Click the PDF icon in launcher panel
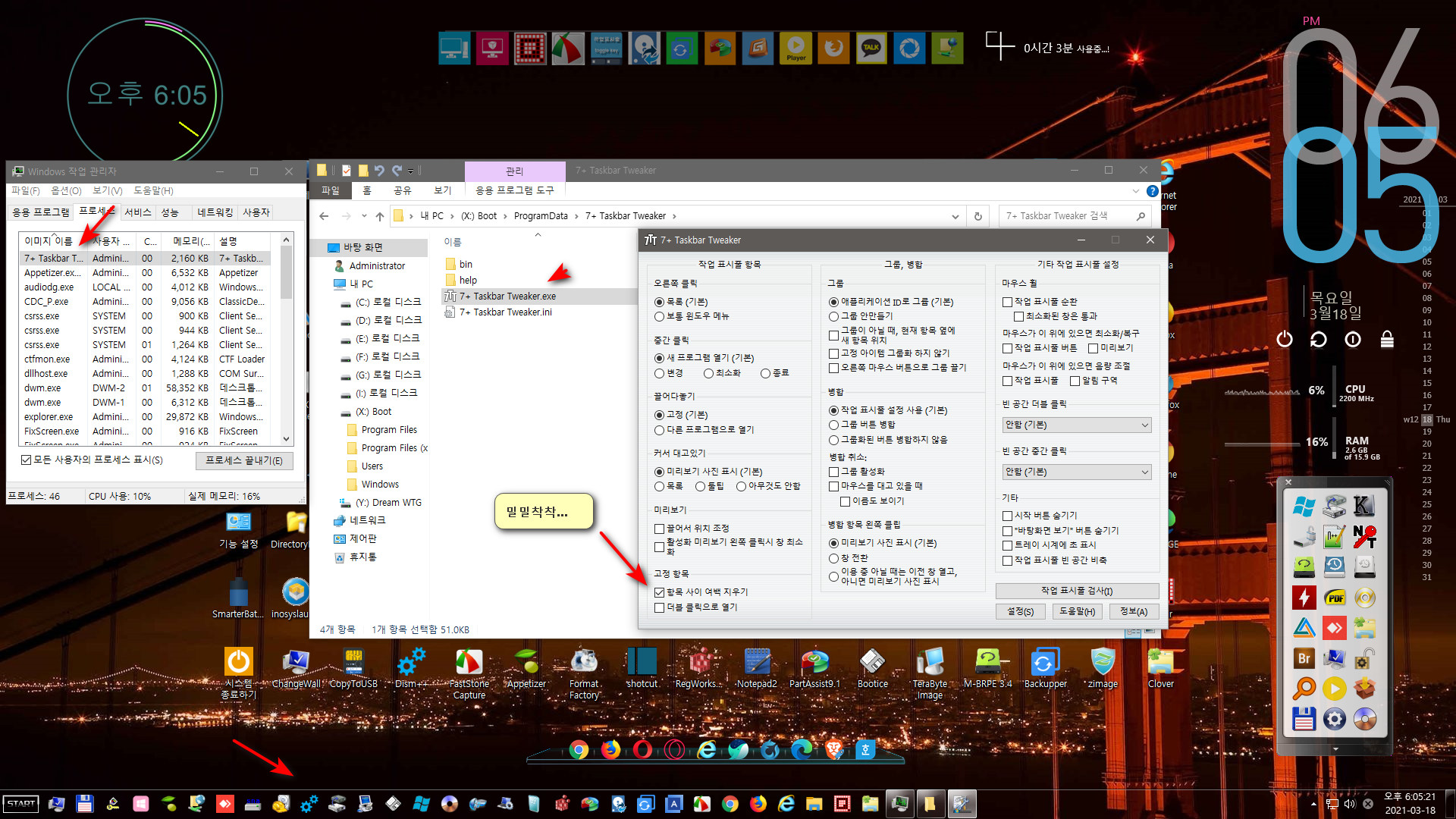This screenshot has width=1456, height=819. pyautogui.click(x=1335, y=598)
